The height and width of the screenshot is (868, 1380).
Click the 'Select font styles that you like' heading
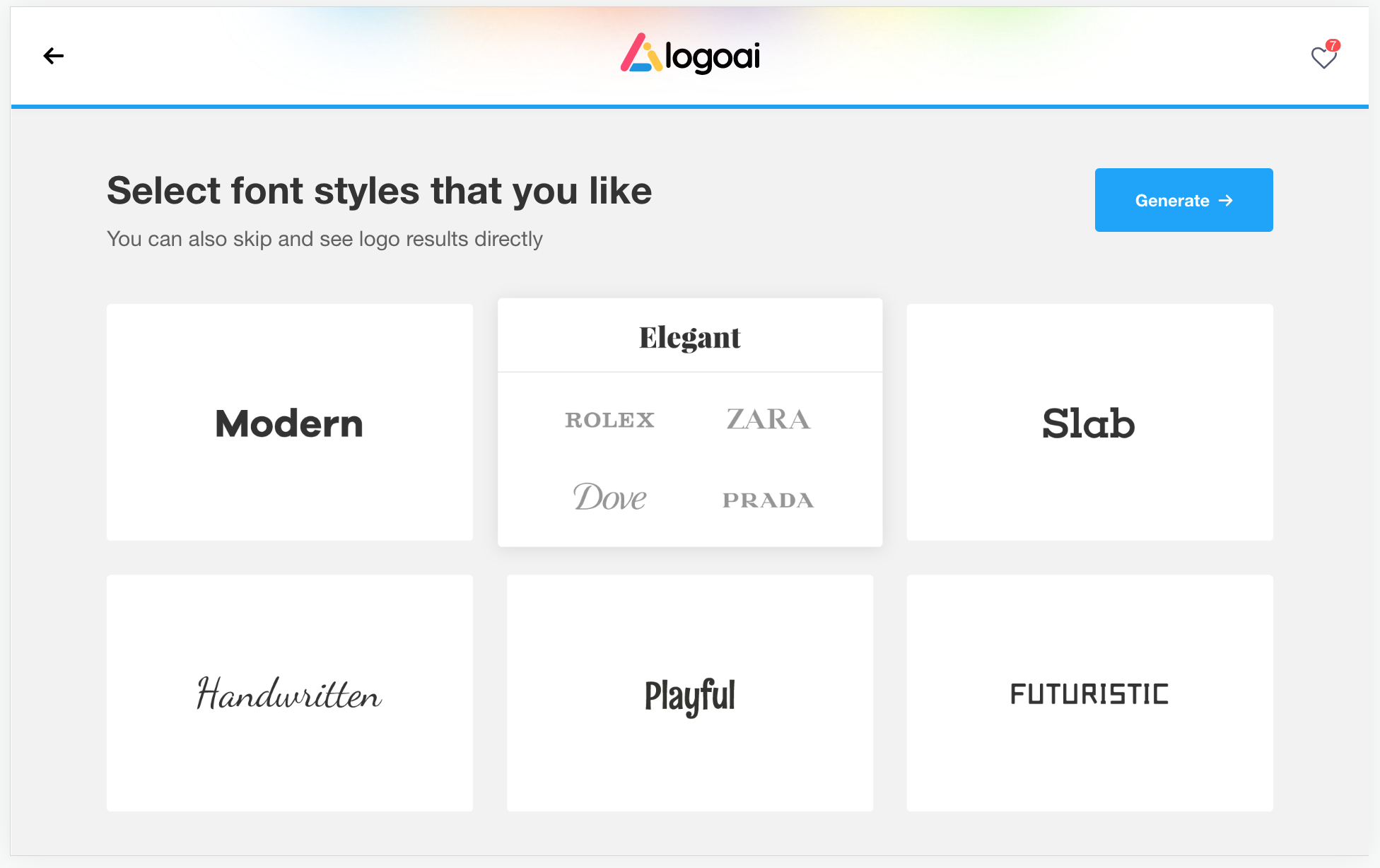coord(380,191)
